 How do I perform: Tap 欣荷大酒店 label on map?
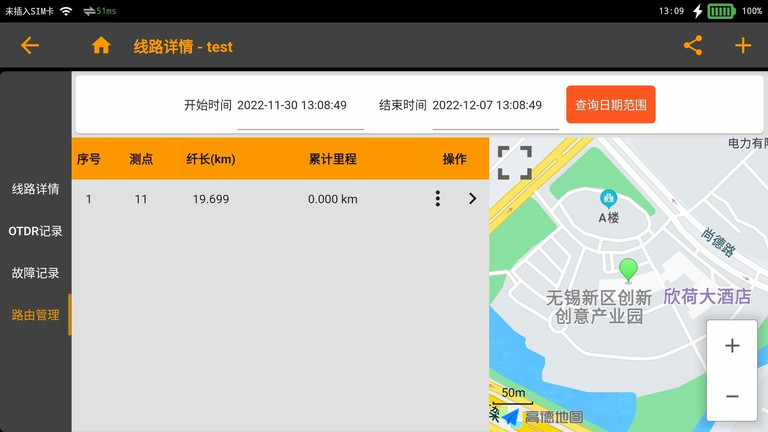tap(707, 297)
